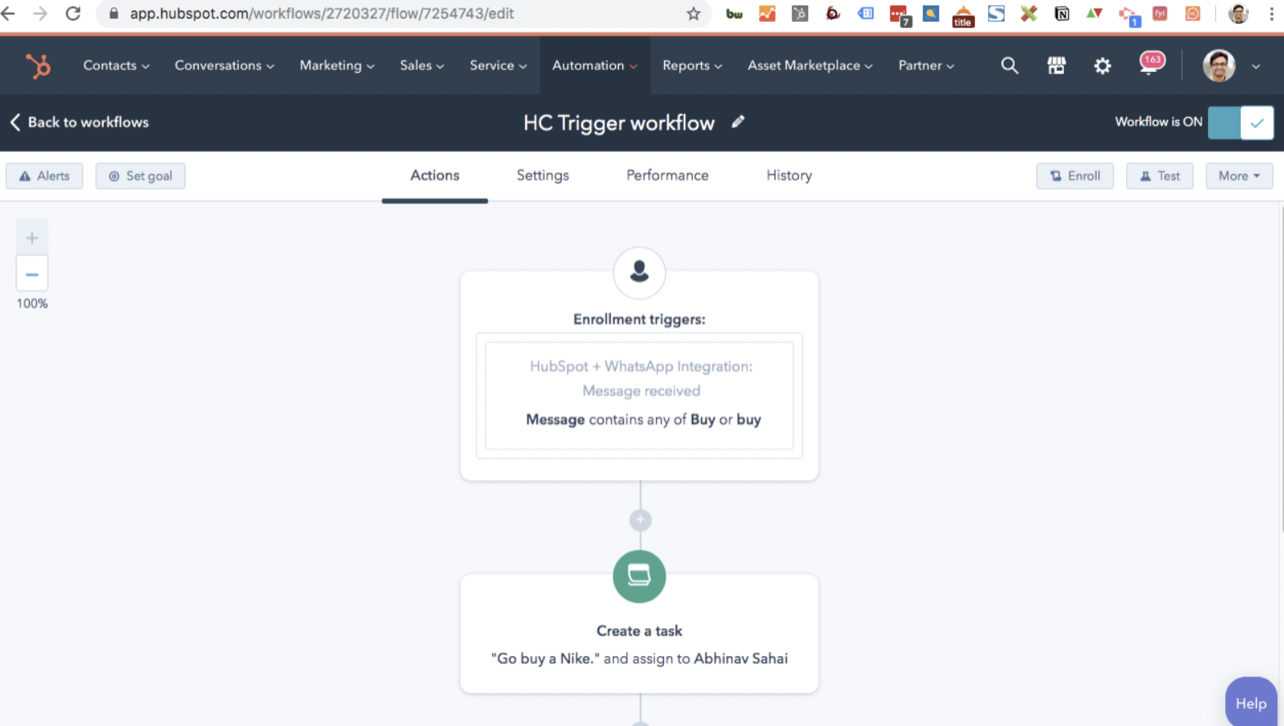
Task: Open the Marketplace storefront icon
Action: click(1056, 65)
